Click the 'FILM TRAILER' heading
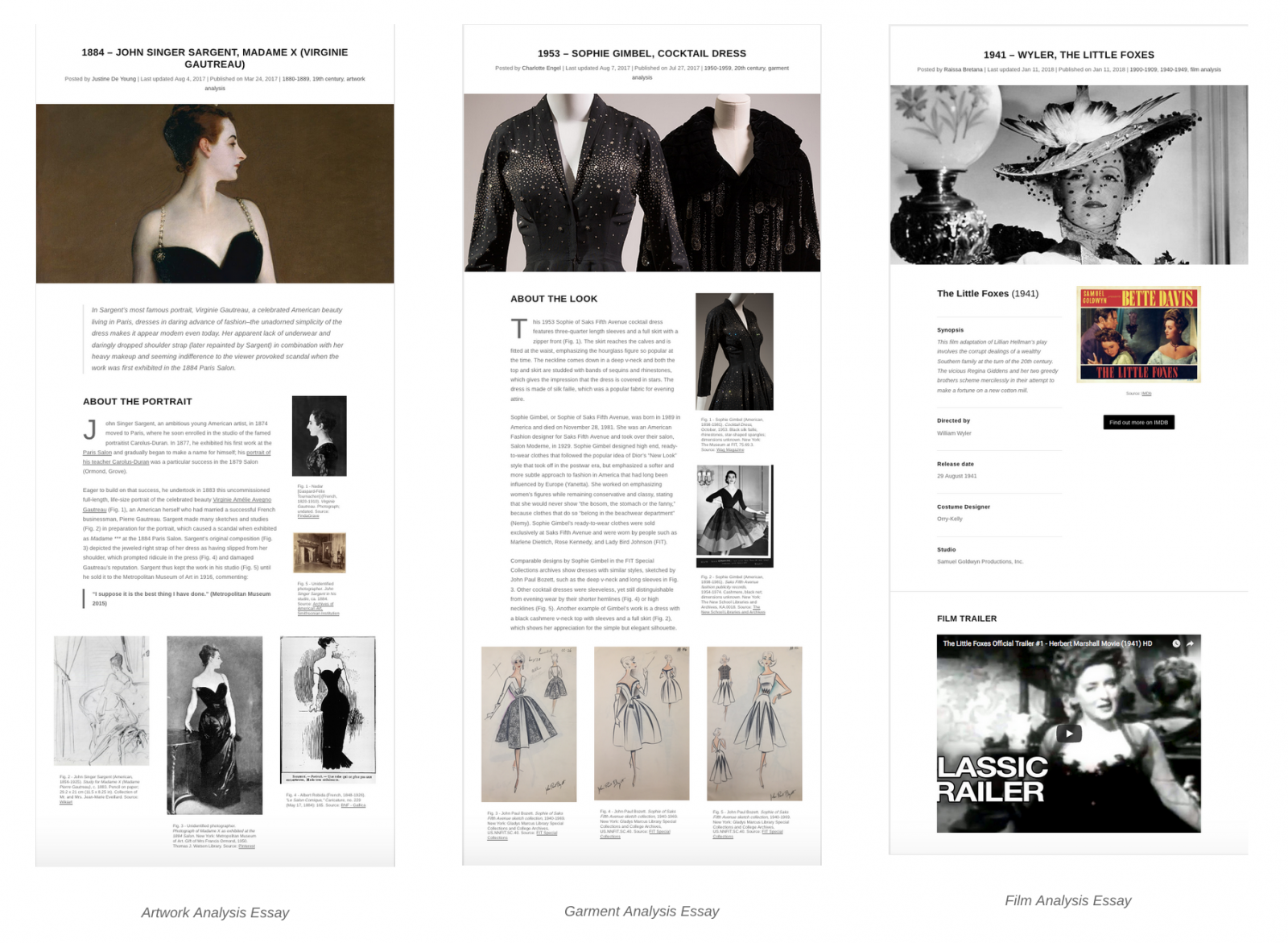Image resolution: width=1288 pixels, height=943 pixels. (x=967, y=618)
